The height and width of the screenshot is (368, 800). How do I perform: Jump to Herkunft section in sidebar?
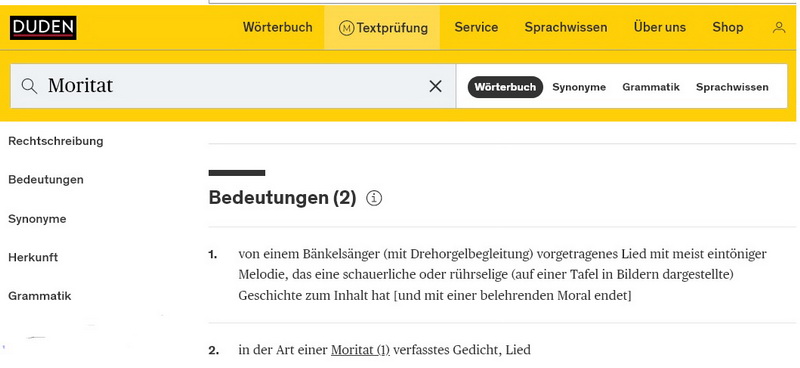(33, 257)
